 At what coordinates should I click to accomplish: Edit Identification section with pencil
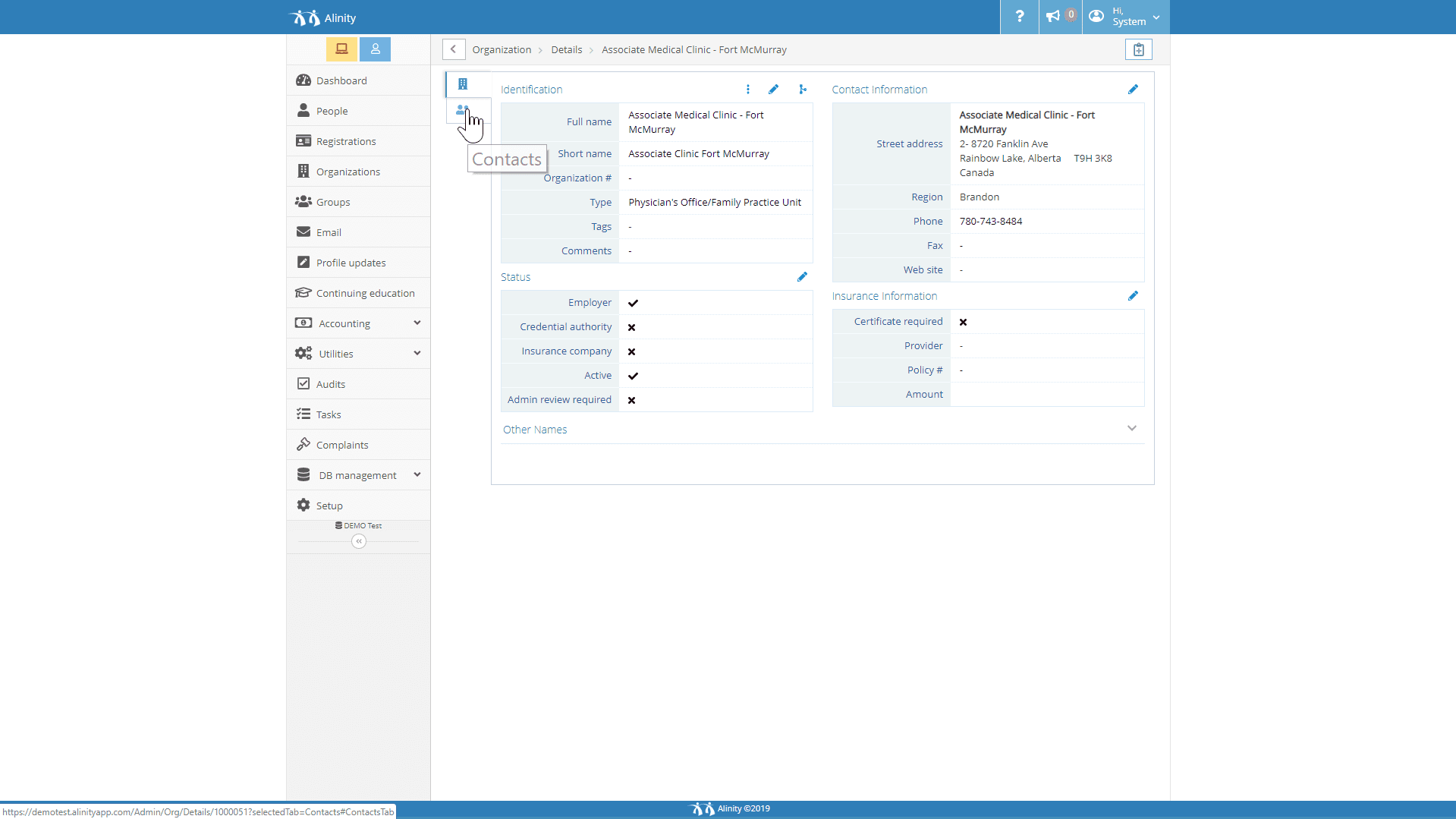(774, 90)
